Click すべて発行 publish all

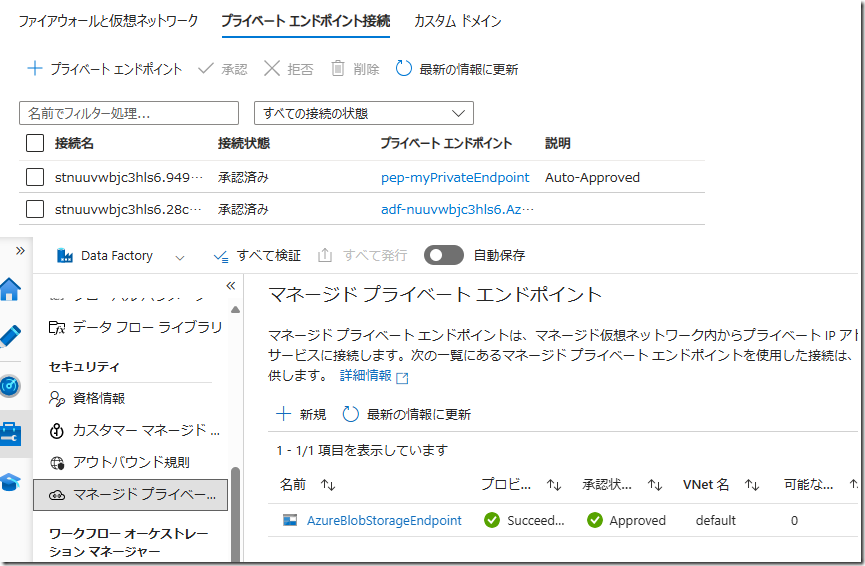(362, 255)
